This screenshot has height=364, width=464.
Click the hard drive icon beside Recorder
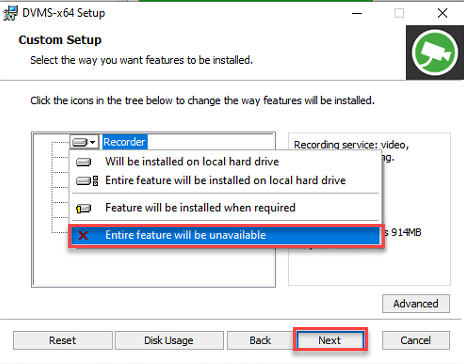click(80, 142)
